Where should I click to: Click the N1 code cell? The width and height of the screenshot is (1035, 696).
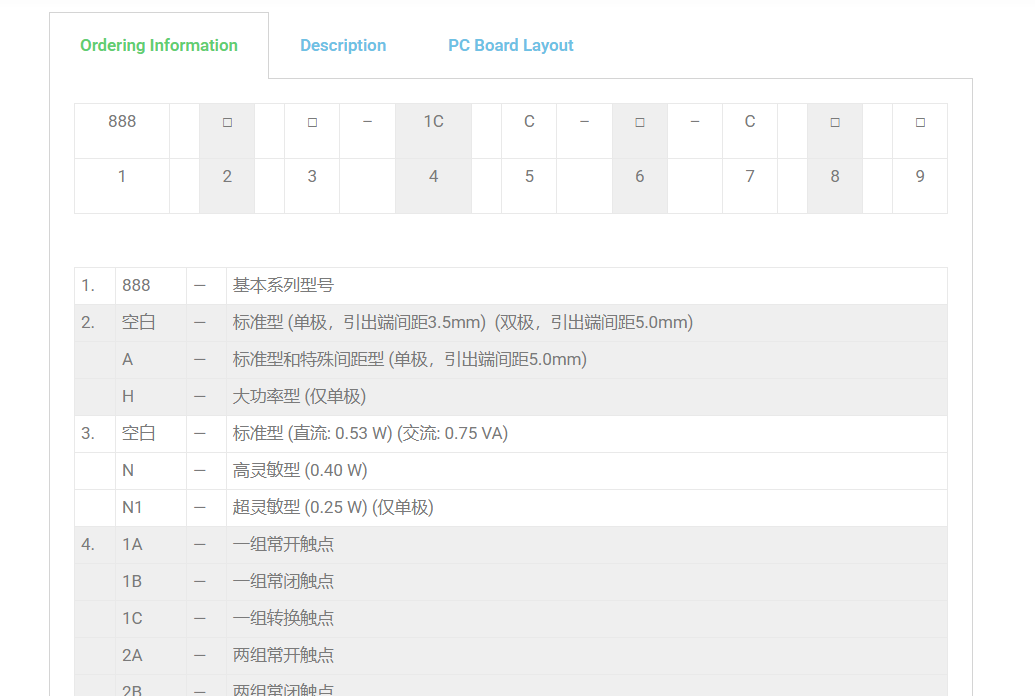(x=132, y=508)
